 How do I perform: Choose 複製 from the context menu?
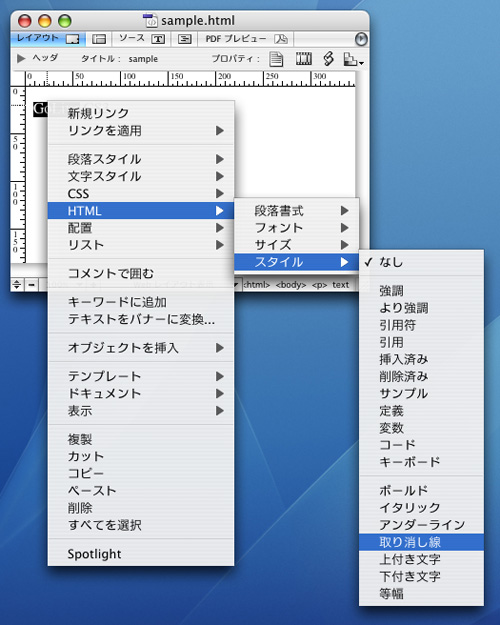[141, 439]
